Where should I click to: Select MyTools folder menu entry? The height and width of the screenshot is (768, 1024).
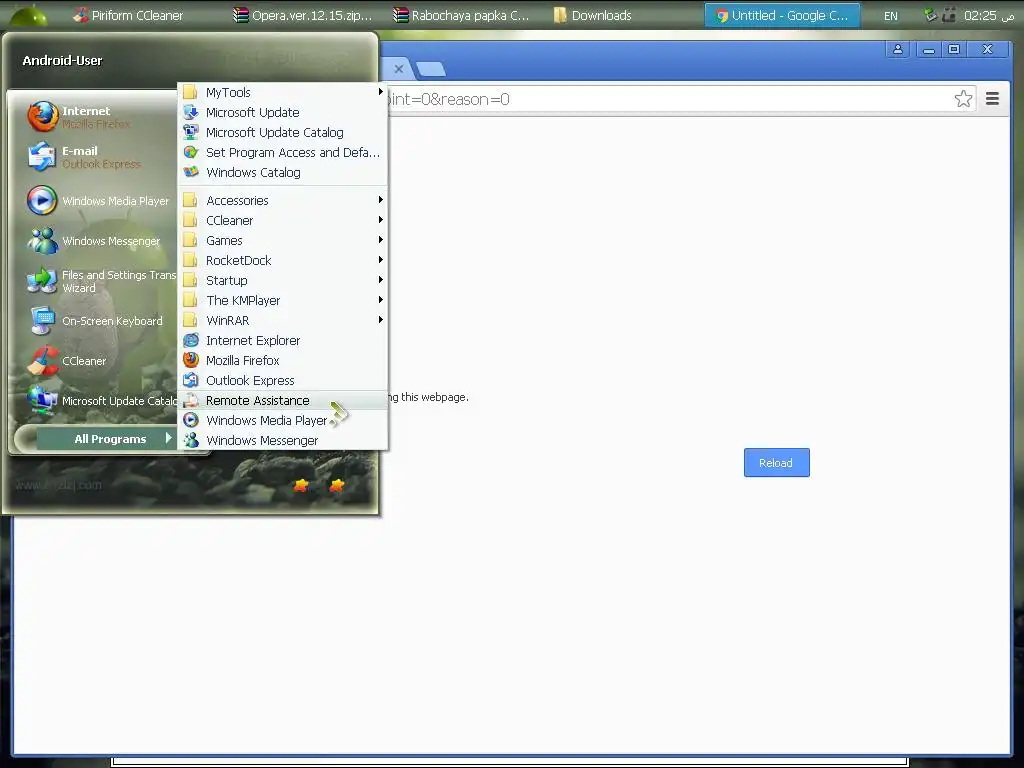283,92
